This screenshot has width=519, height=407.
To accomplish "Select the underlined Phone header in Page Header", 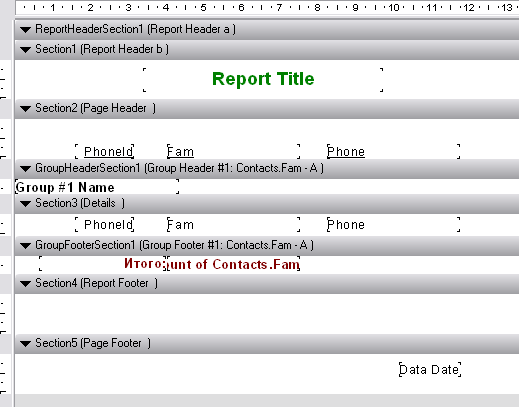I will (x=393, y=152).
